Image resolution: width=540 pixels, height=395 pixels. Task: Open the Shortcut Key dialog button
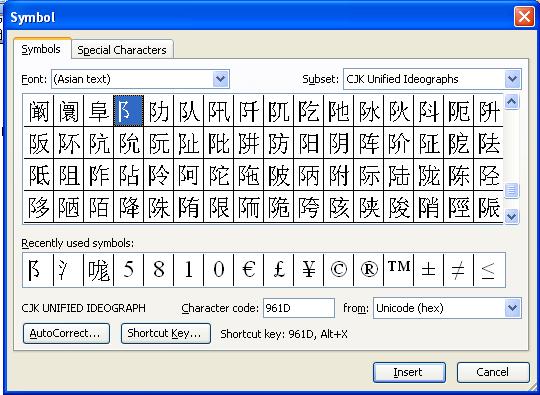(166, 333)
